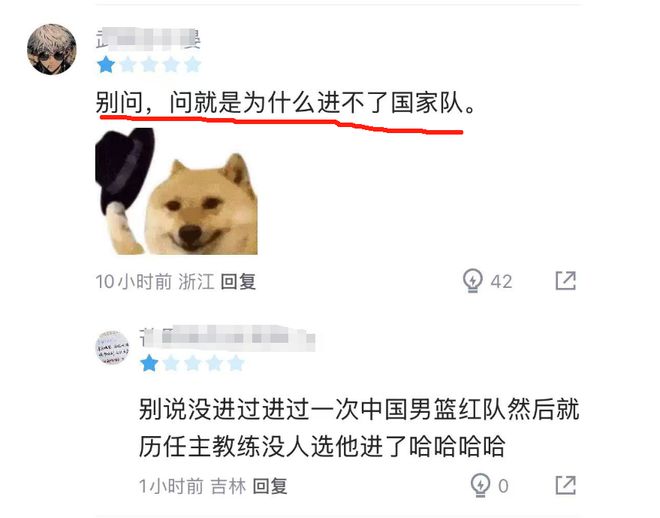Tap the second commenter's blurred username
Viewport: 660px width, 518px height.
coord(227,338)
